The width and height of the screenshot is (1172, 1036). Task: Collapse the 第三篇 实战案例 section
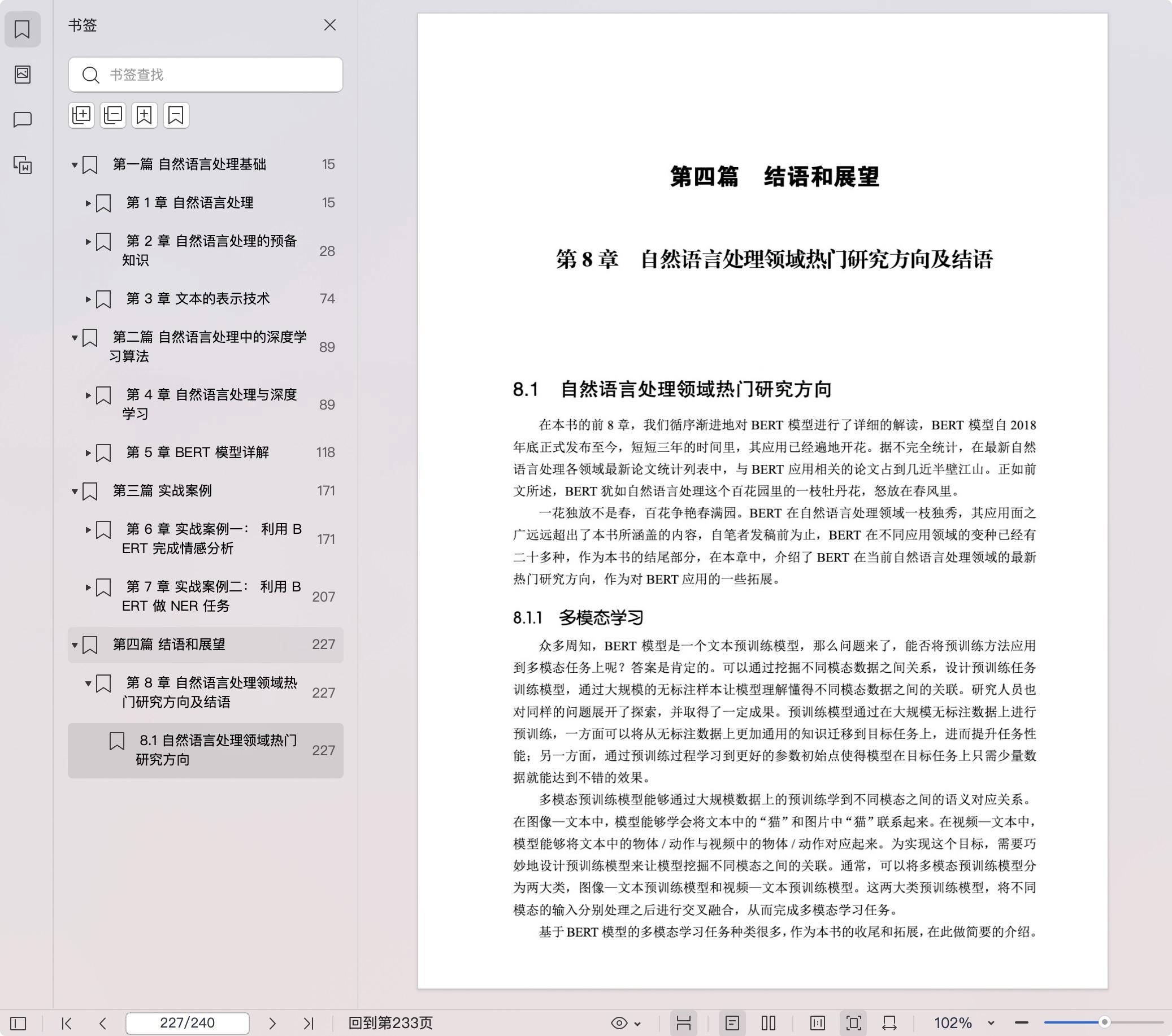(75, 491)
